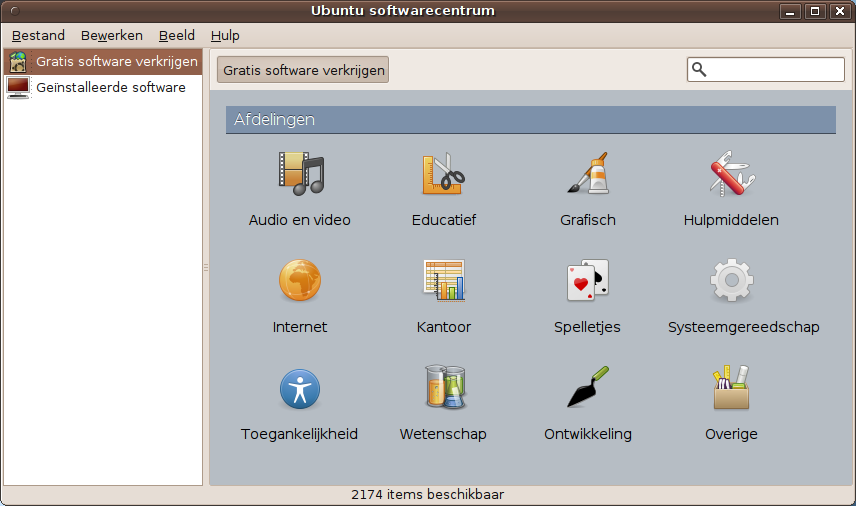Click the Audio en video label
Viewport: 856px width, 506px height.
click(x=300, y=220)
